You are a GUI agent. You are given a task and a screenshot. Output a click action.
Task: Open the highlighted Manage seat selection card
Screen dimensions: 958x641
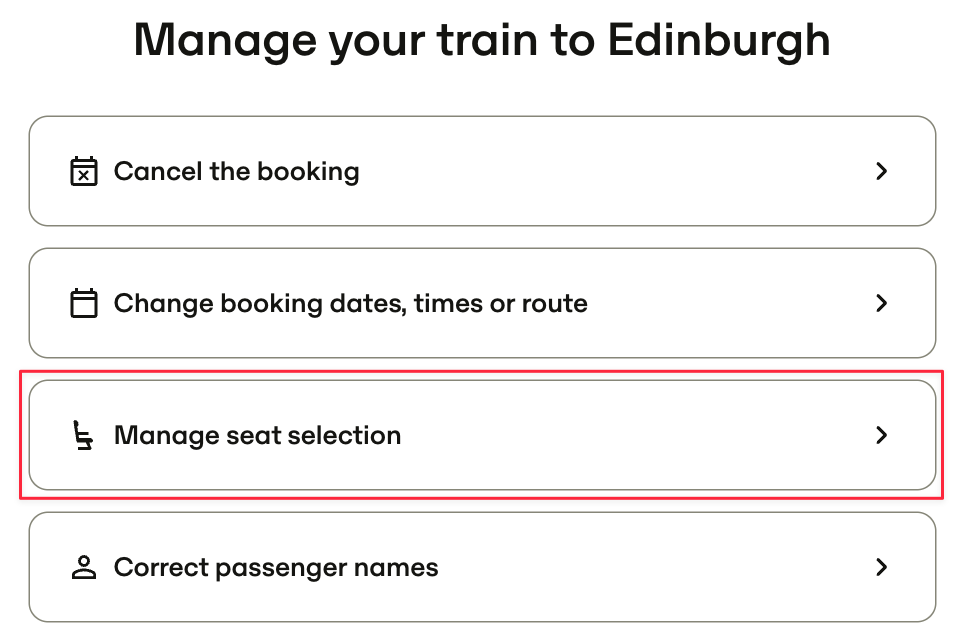[483, 435]
